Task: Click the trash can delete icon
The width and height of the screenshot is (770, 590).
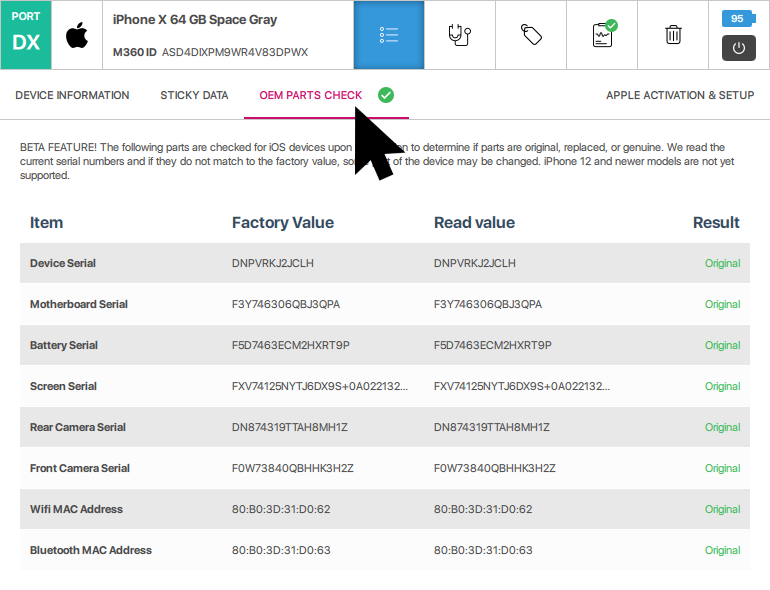Action: point(673,35)
